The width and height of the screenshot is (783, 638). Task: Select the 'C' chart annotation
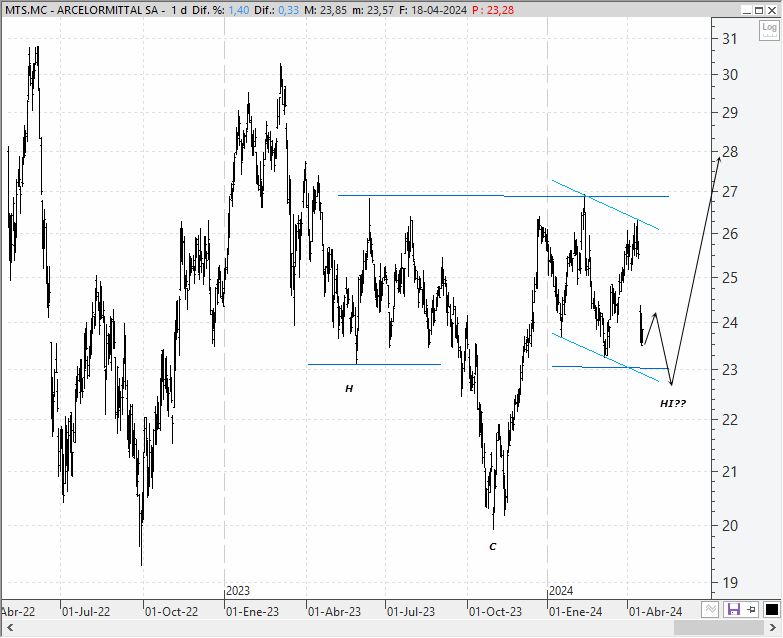click(x=493, y=547)
